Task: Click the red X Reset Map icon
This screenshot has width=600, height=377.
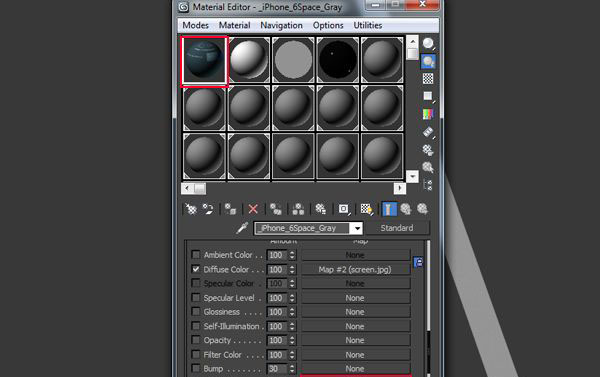Action: [x=253, y=209]
